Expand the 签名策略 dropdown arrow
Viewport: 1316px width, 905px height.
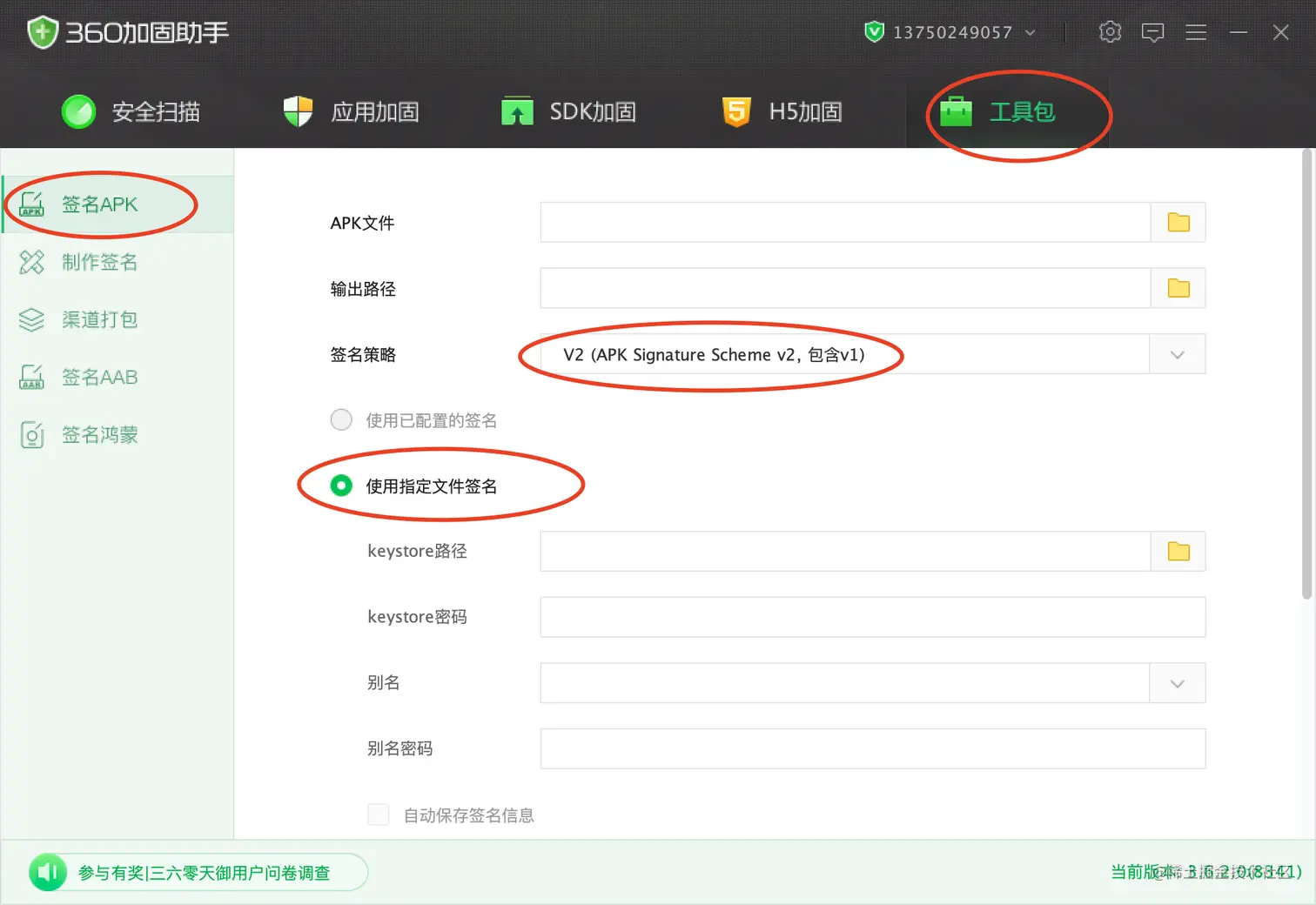[x=1177, y=355]
